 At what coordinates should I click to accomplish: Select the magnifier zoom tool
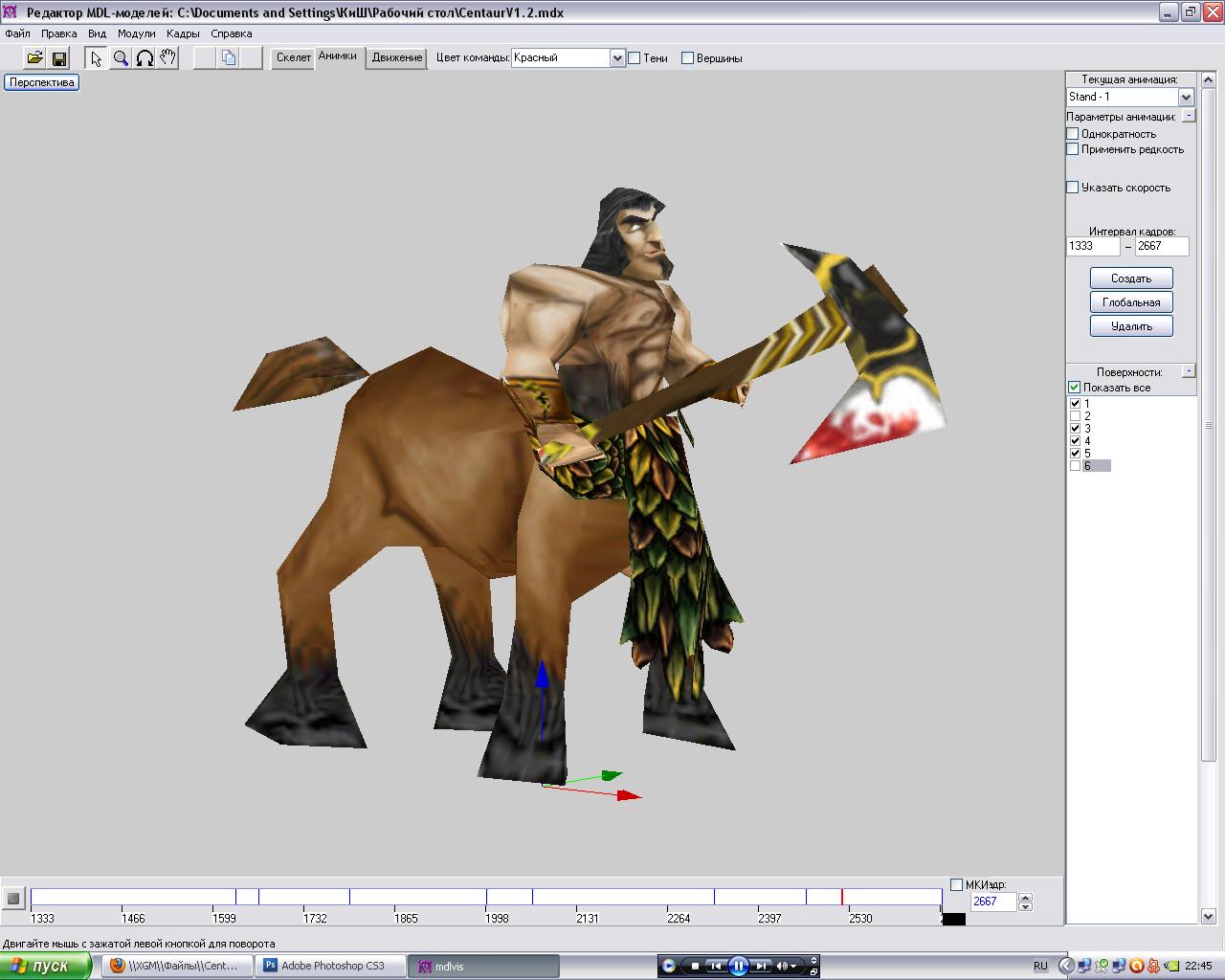[121, 58]
